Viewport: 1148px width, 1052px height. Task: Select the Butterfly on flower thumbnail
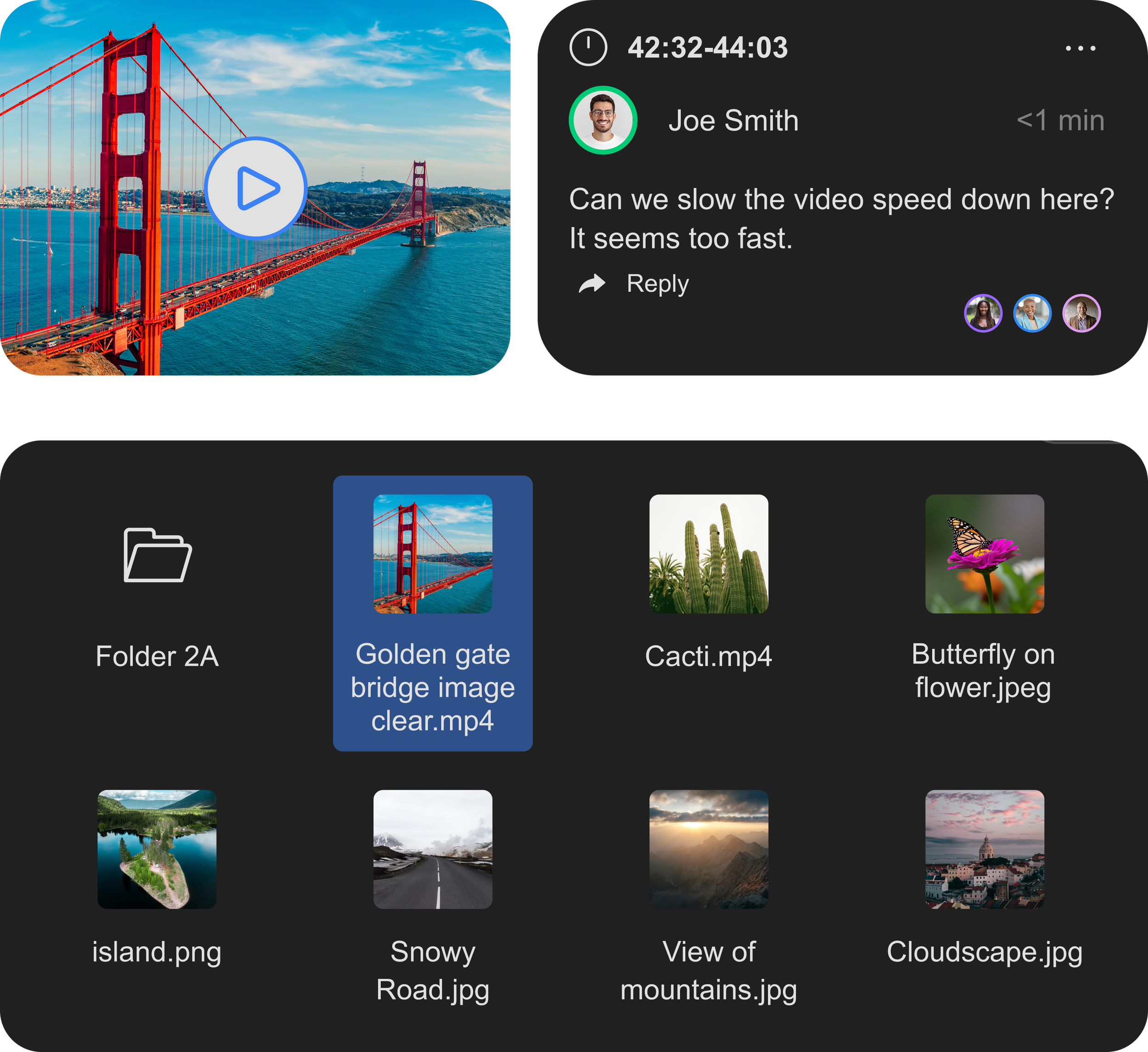(x=985, y=554)
